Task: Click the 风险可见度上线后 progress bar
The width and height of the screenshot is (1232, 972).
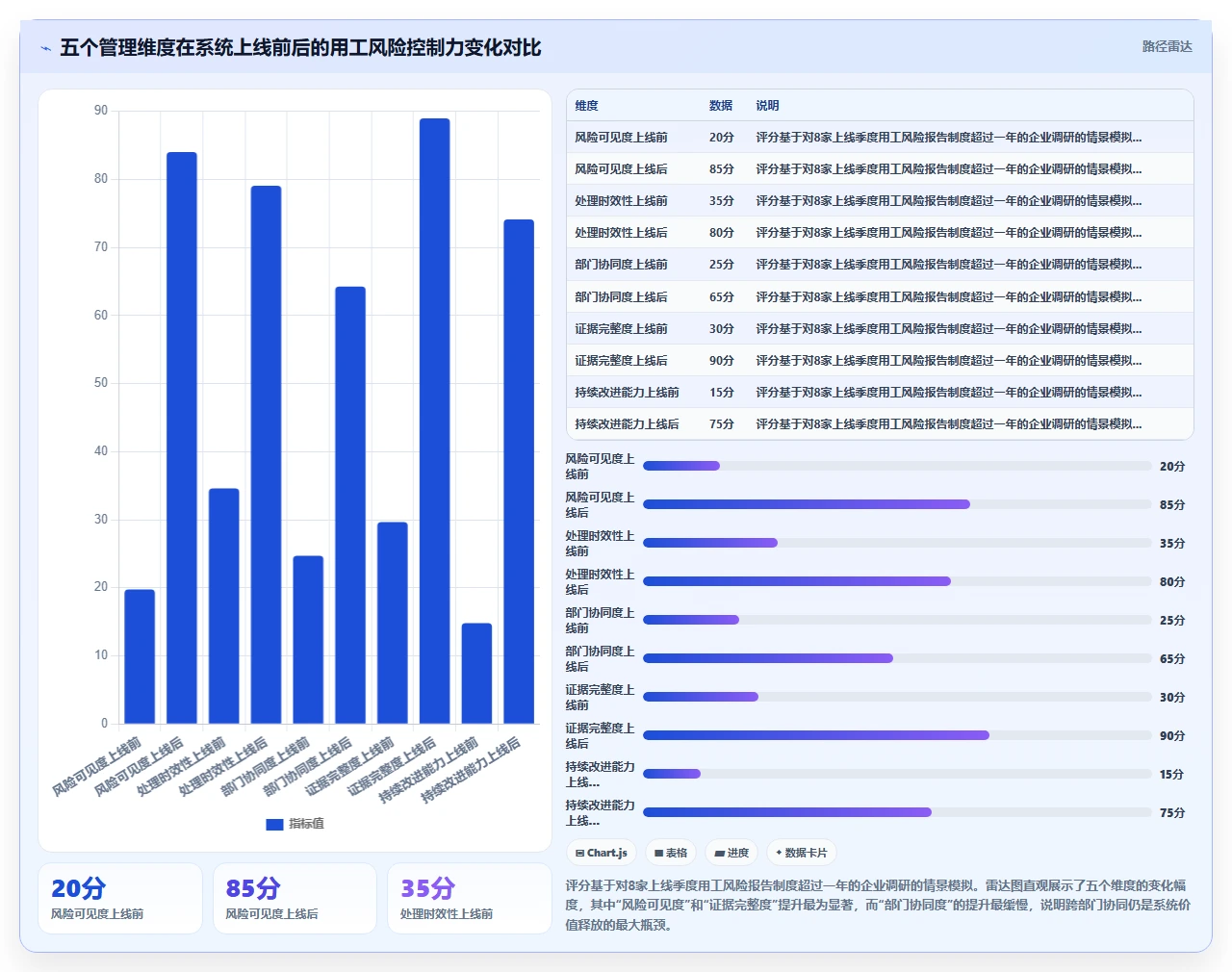Action: (897, 504)
